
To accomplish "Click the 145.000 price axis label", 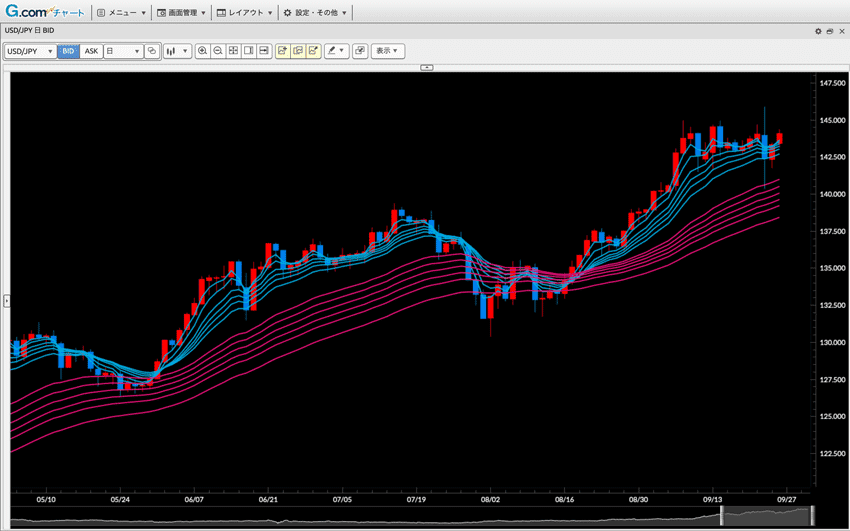I will (x=833, y=120).
